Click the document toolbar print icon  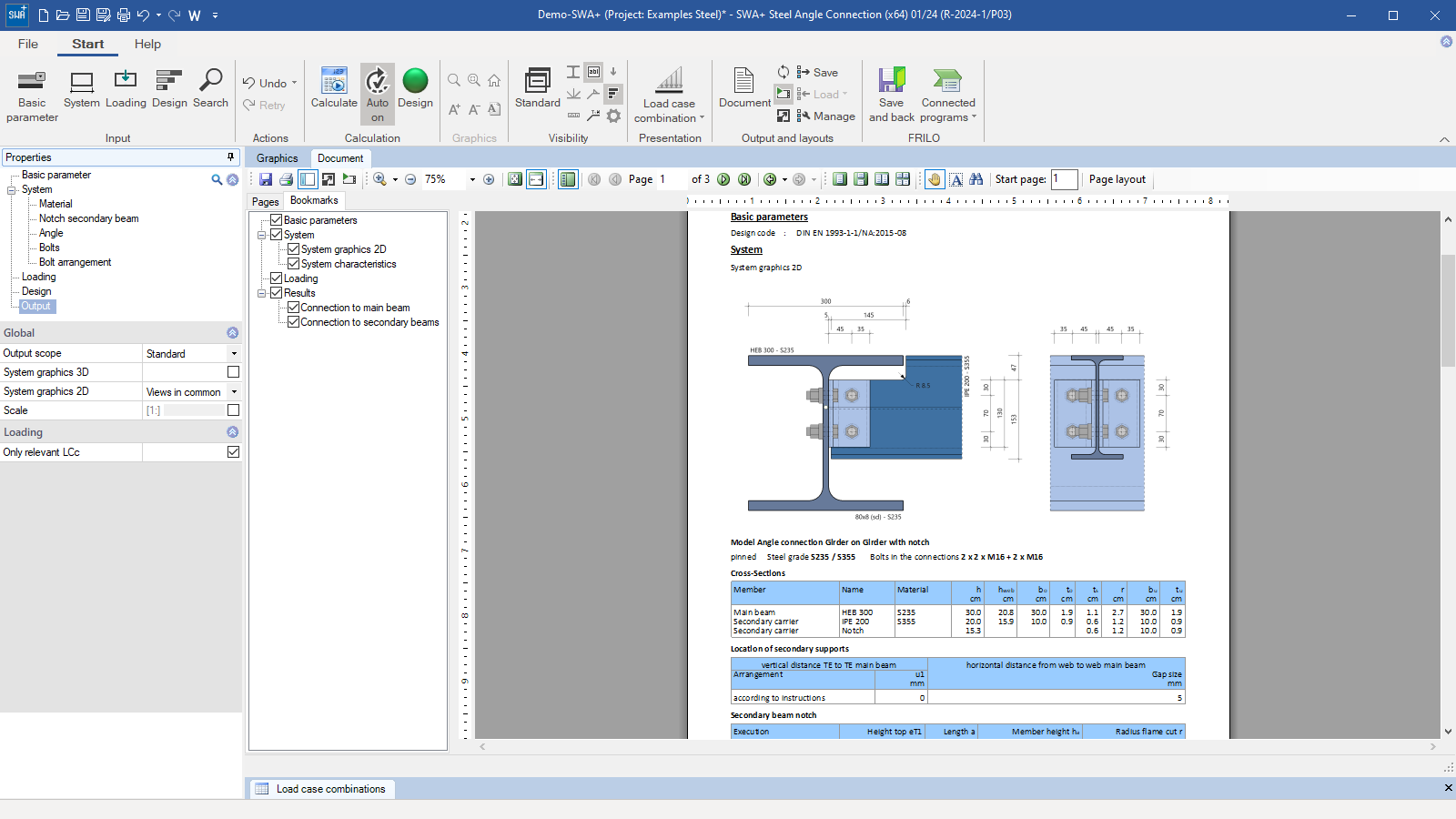[x=286, y=179]
